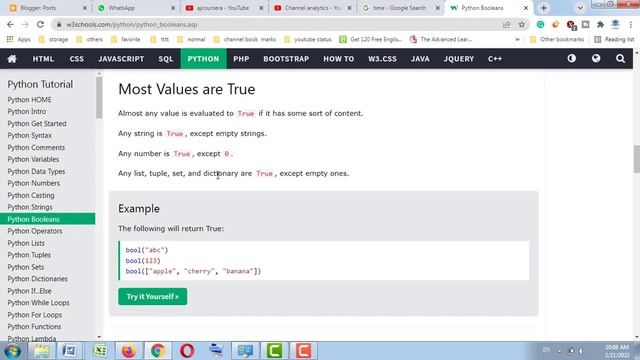
Task: Click the address bar URL
Action: click(x=131, y=24)
